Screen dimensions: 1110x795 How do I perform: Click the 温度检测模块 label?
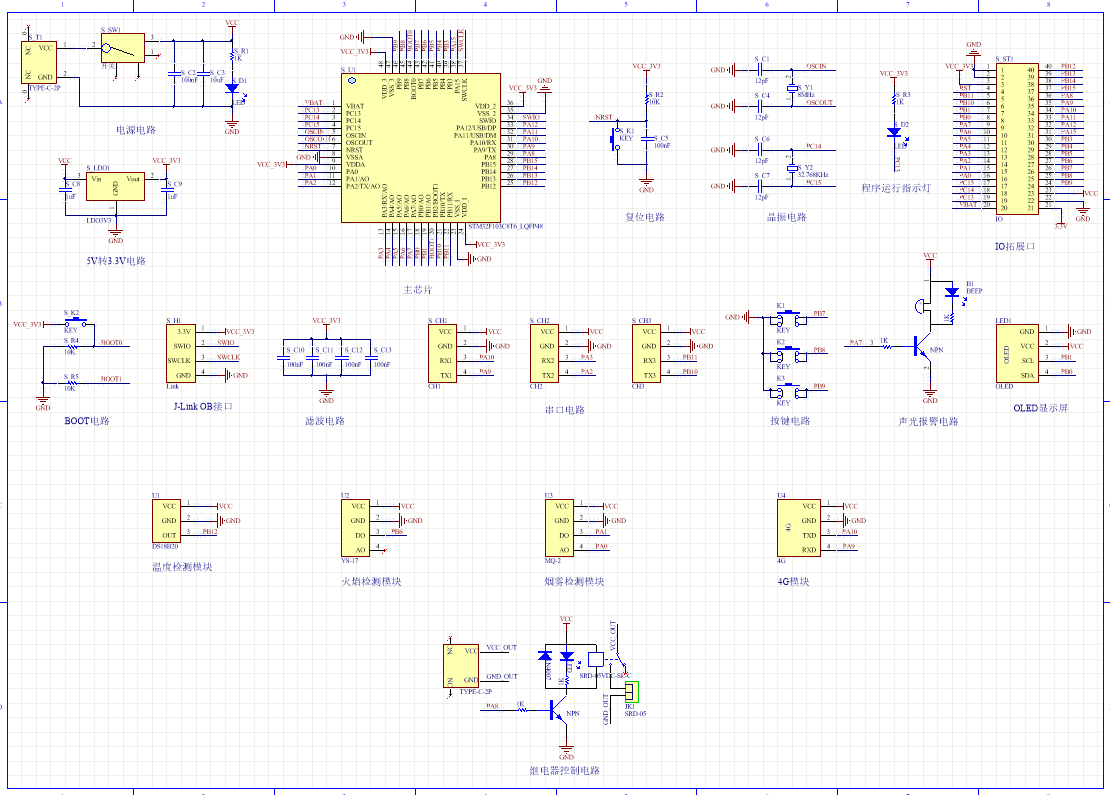[x=182, y=567]
